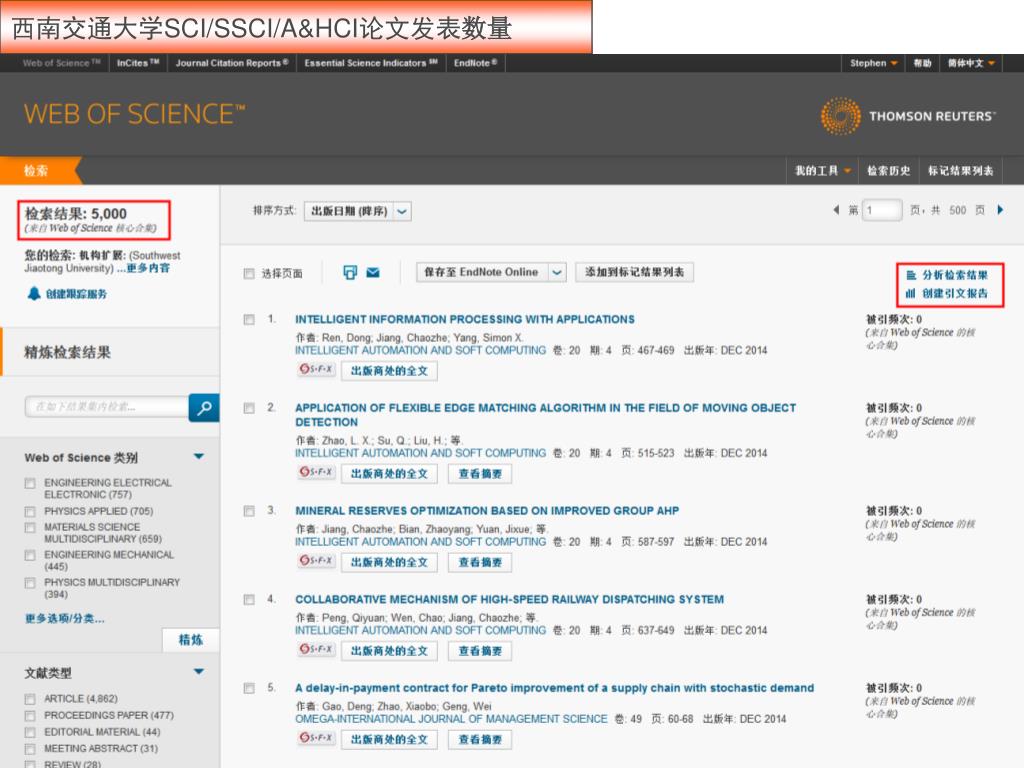Viewport: 1024px width, 768px height.
Task: Check Physics Applied (705) category
Action: coord(30,511)
